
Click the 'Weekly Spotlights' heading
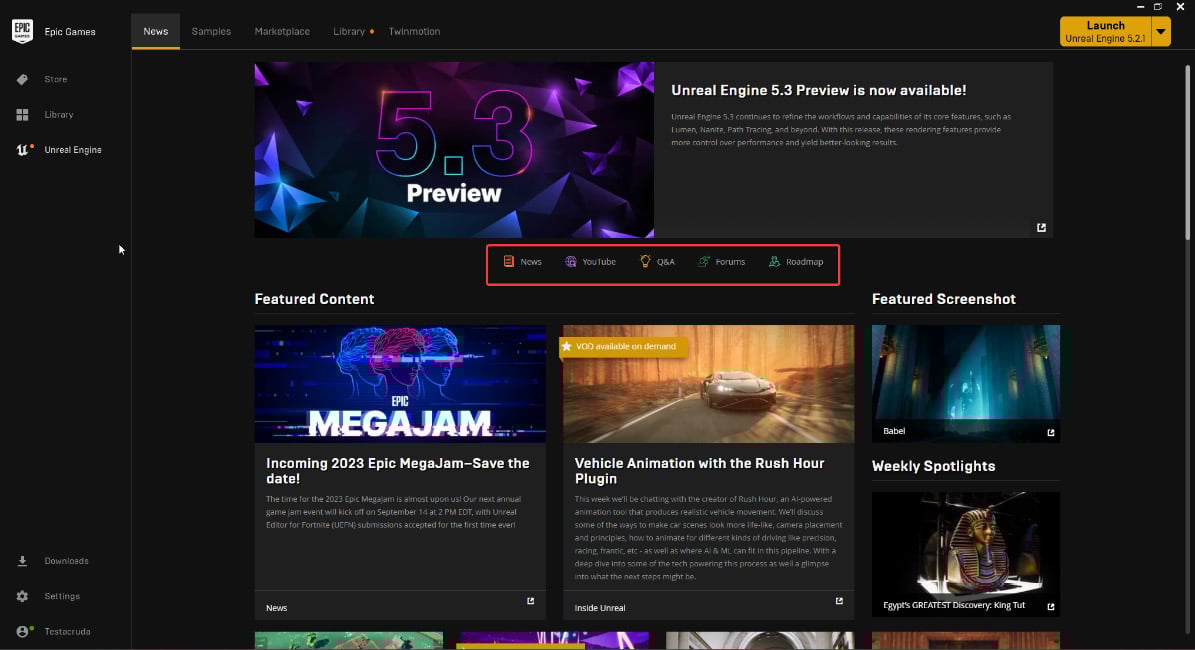pos(934,466)
